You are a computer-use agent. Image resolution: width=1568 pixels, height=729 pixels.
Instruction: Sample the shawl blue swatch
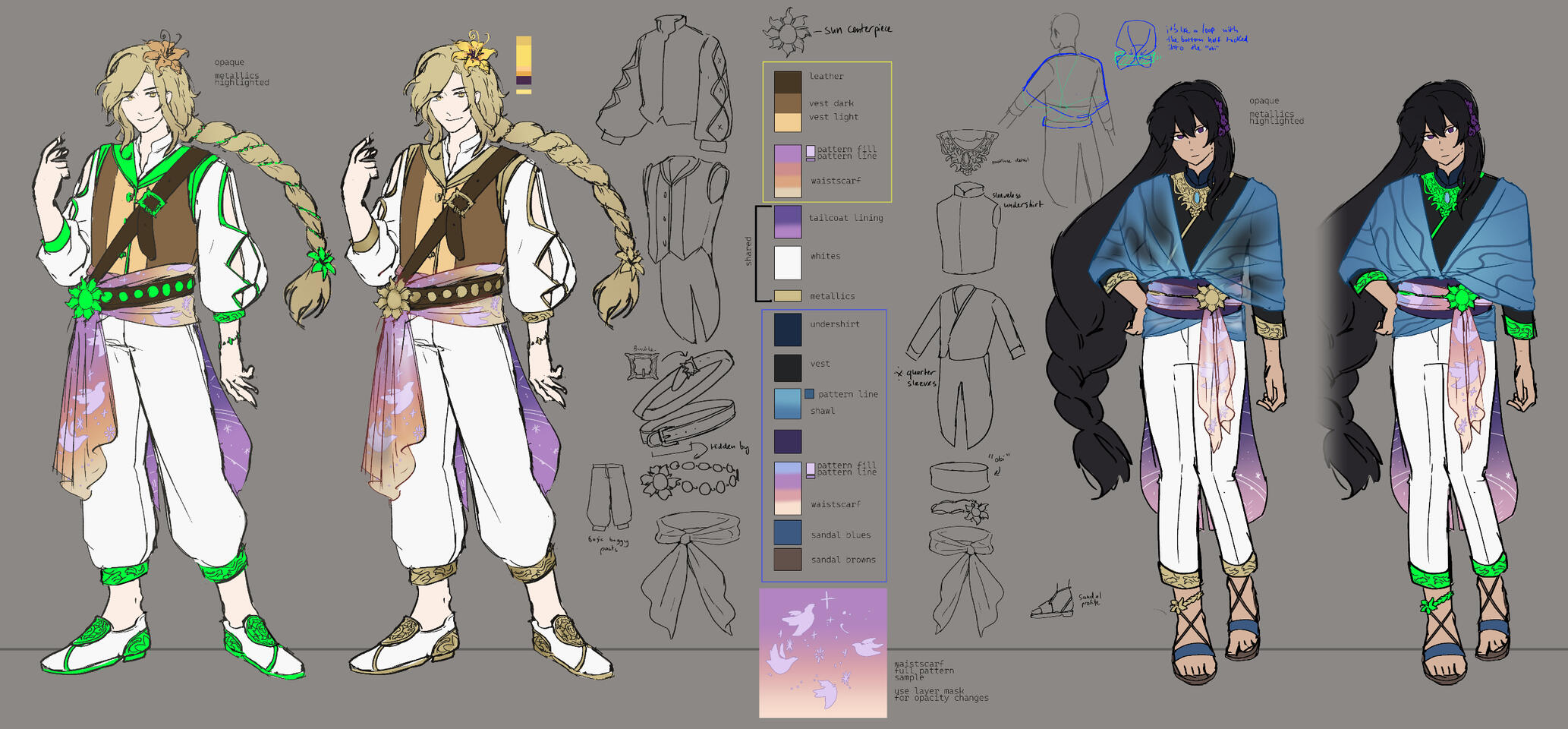click(x=788, y=404)
